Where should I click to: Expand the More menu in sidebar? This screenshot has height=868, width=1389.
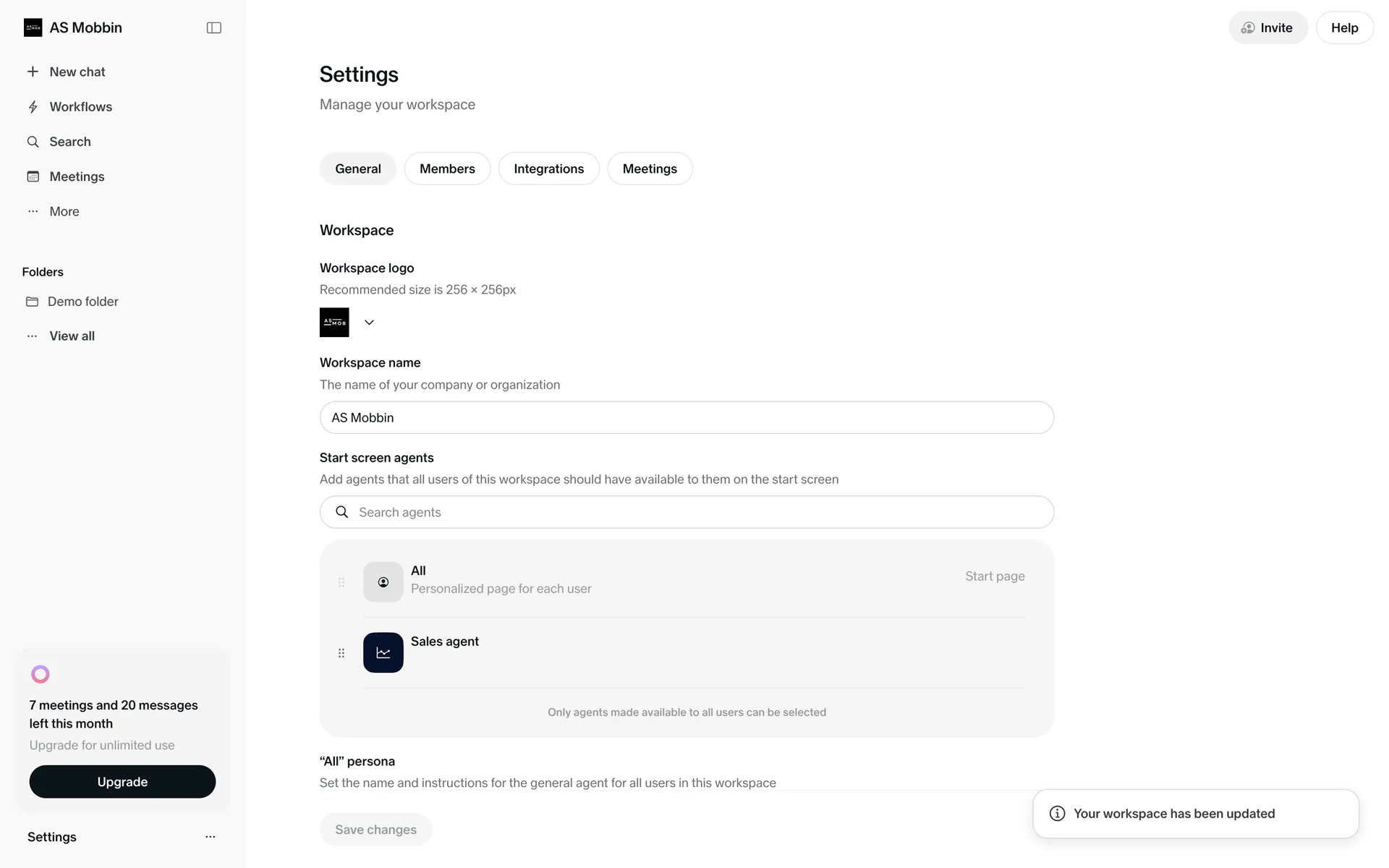pos(64,211)
